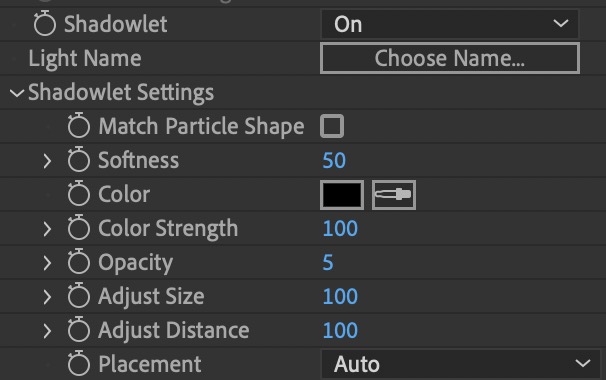Expand the Opacity property arrow

coord(47,262)
